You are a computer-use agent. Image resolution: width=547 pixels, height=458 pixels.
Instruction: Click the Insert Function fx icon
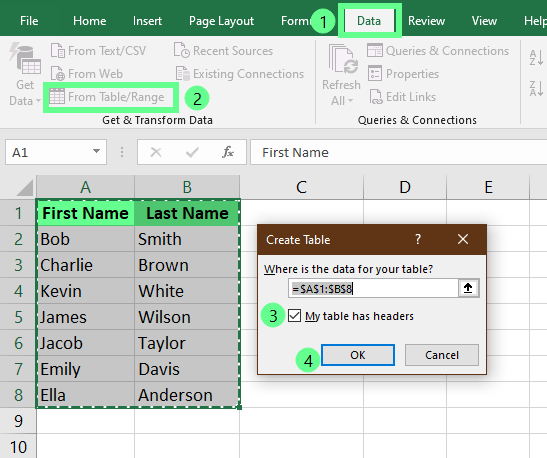point(227,152)
